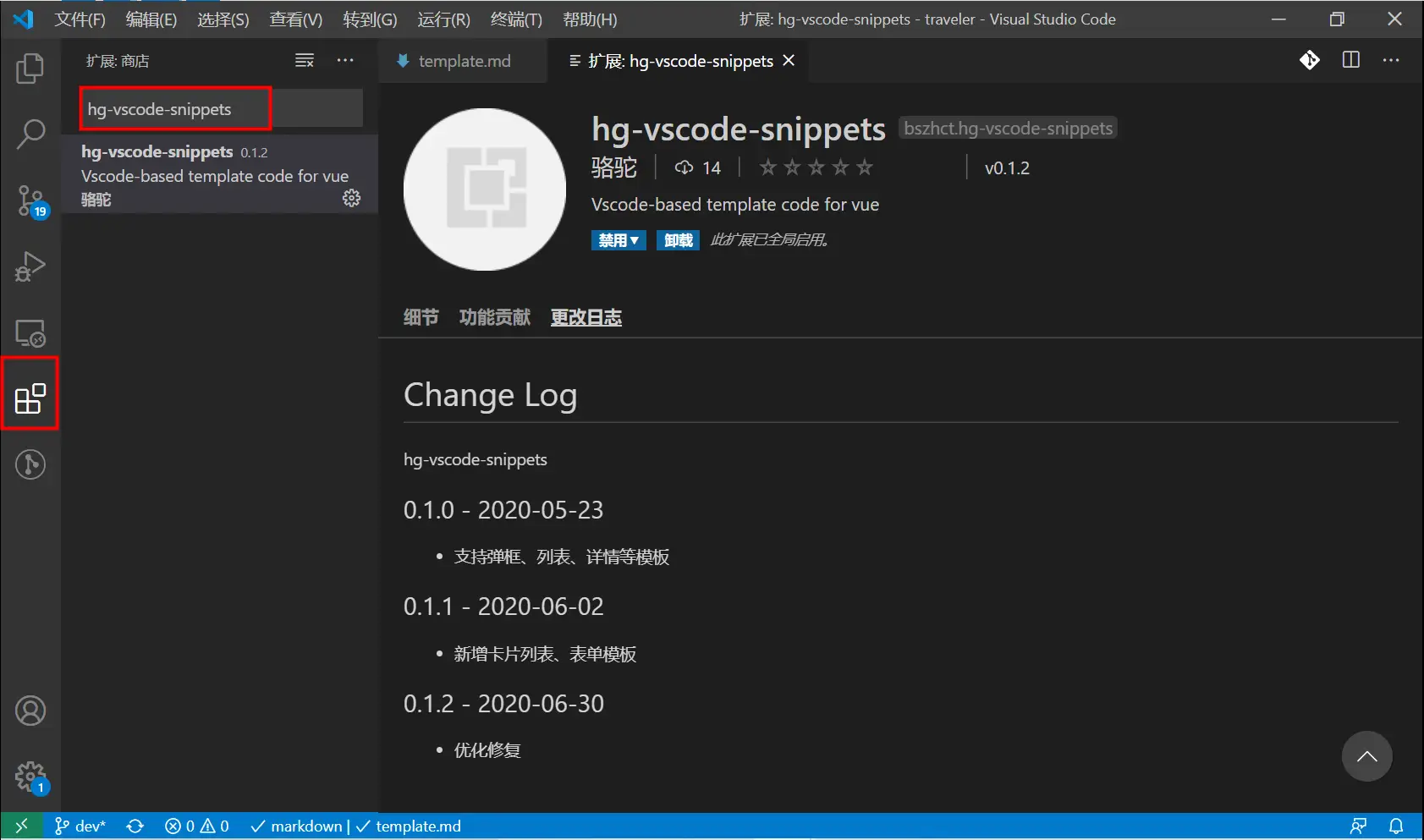Image resolution: width=1424 pixels, height=840 pixels.
Task: Click bullet text 支持弹框、列表、详情等模板
Action: click(x=562, y=557)
